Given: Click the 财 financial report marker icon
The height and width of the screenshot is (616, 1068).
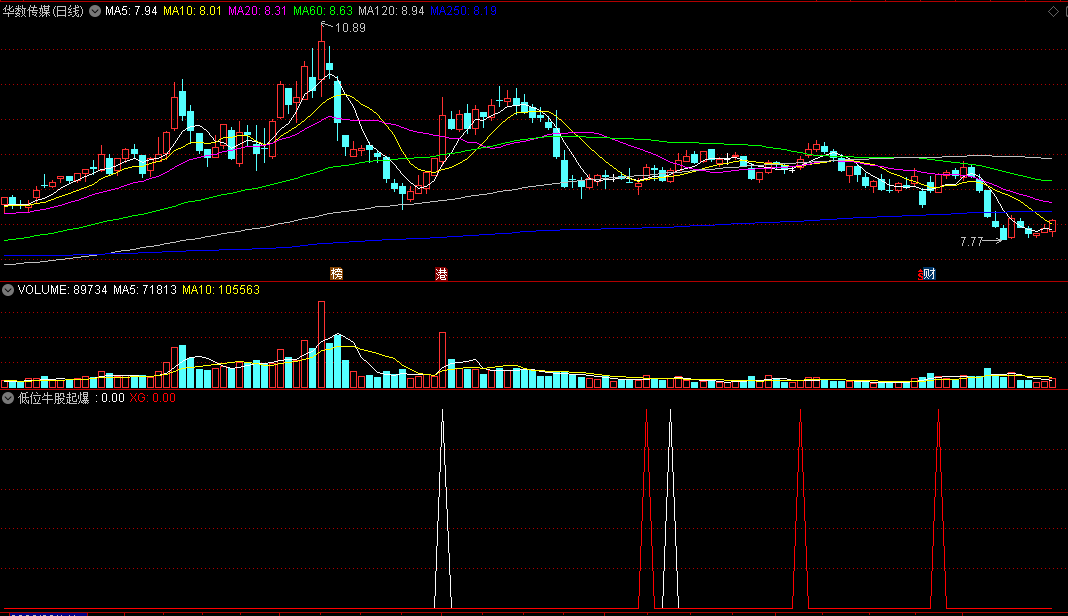Looking at the screenshot, I should click(x=927, y=274).
